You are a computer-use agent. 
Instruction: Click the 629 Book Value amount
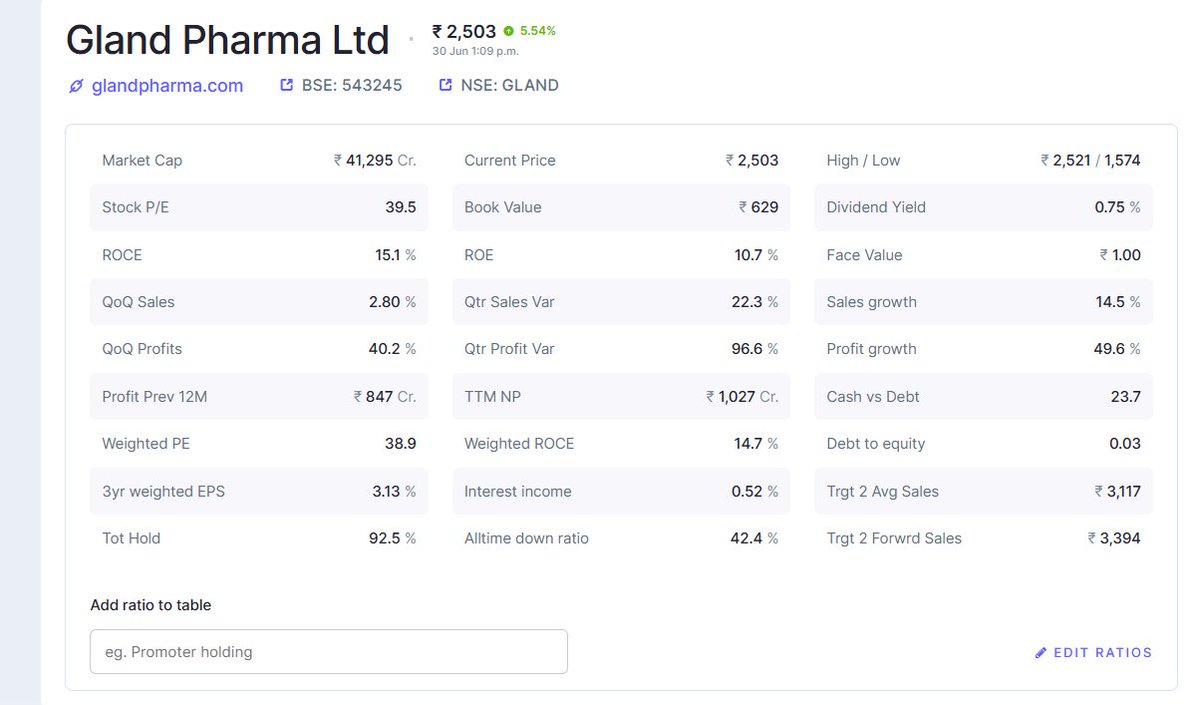click(758, 207)
